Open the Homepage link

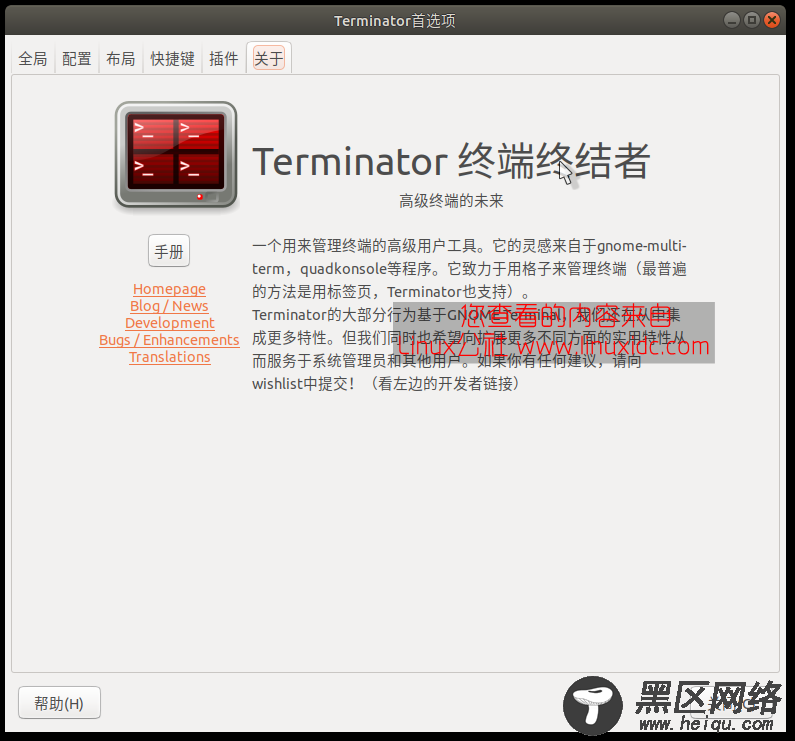(x=169, y=289)
